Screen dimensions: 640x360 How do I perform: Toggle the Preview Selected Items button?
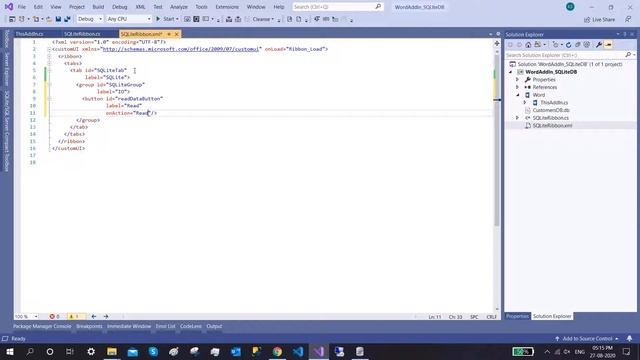click(608, 44)
